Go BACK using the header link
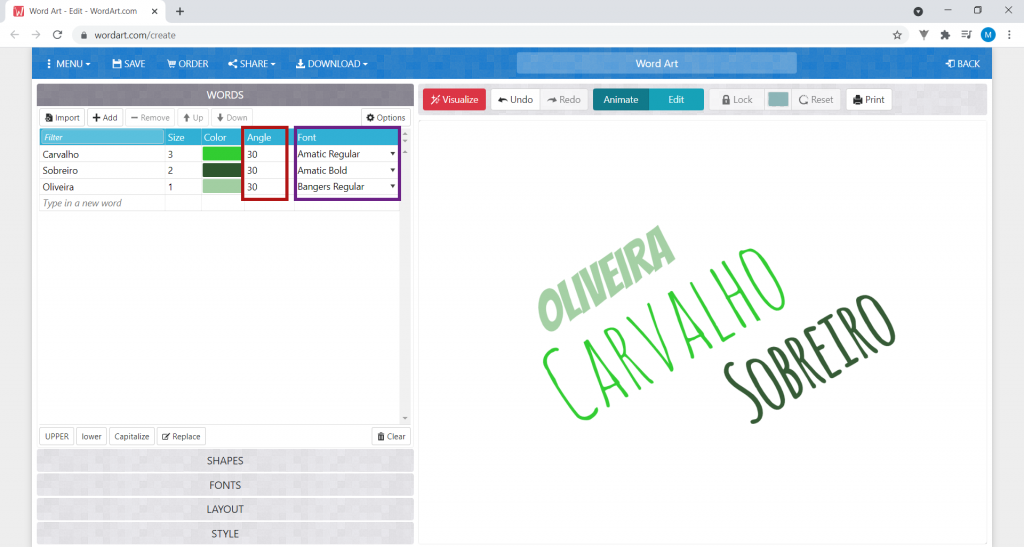This screenshot has width=1024, height=547. [x=963, y=64]
